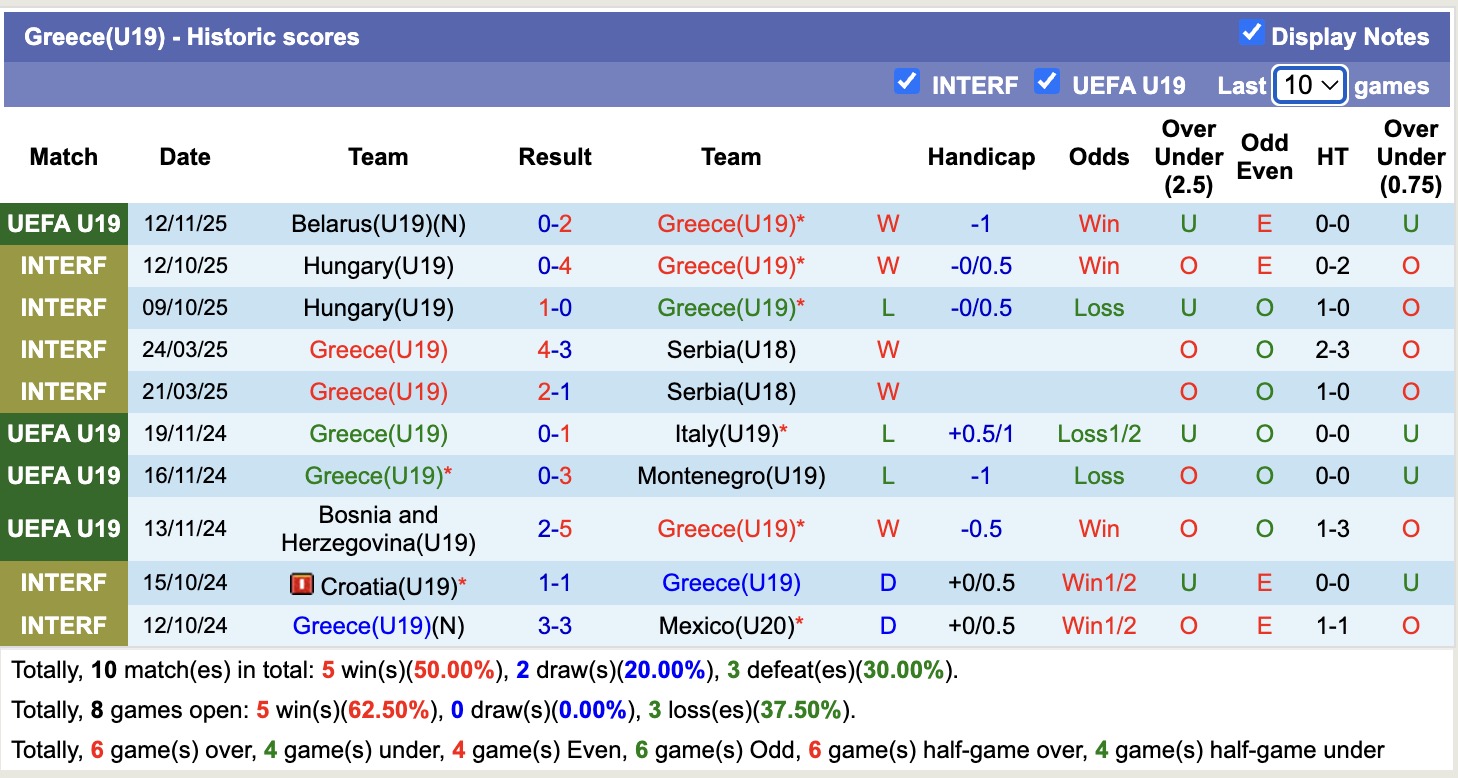Click the Handicap column header
Viewport: 1458px width, 778px height.
click(981, 157)
